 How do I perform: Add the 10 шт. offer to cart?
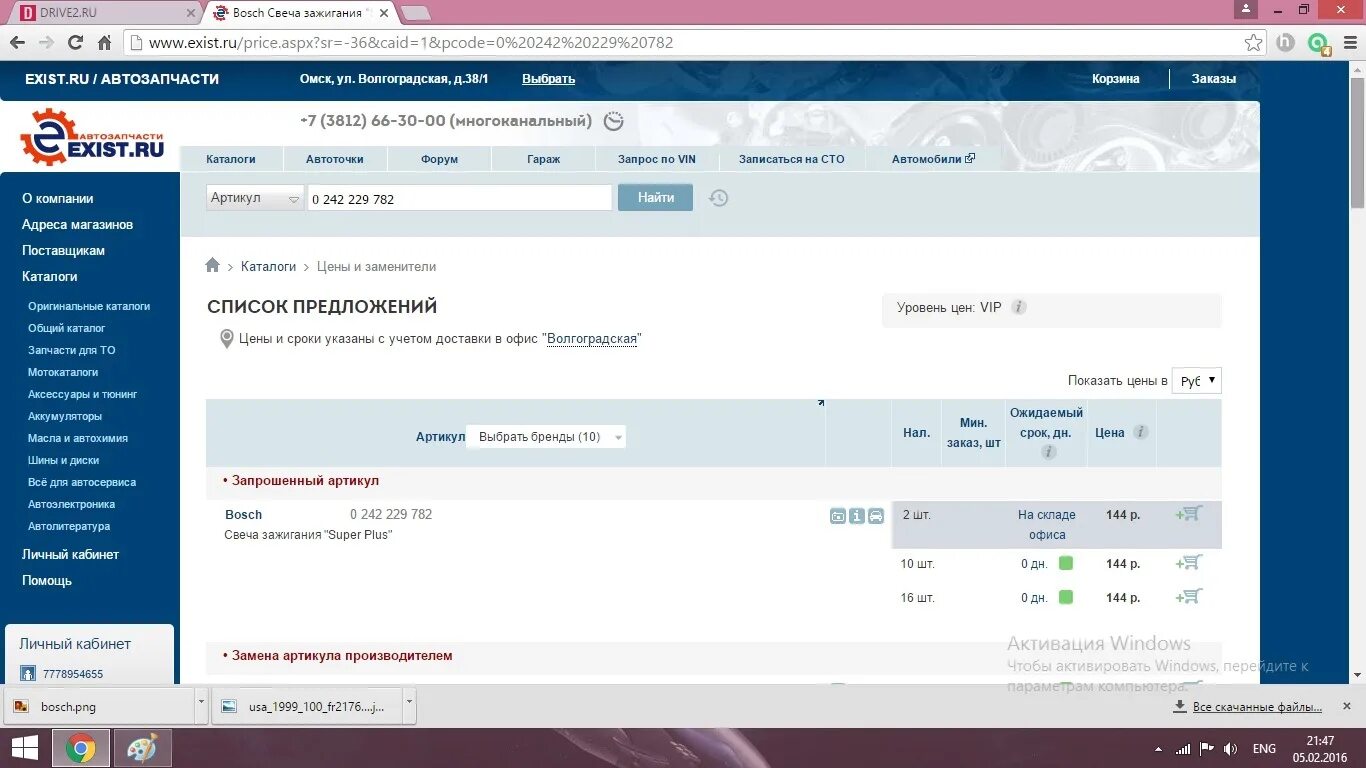[x=1189, y=563]
